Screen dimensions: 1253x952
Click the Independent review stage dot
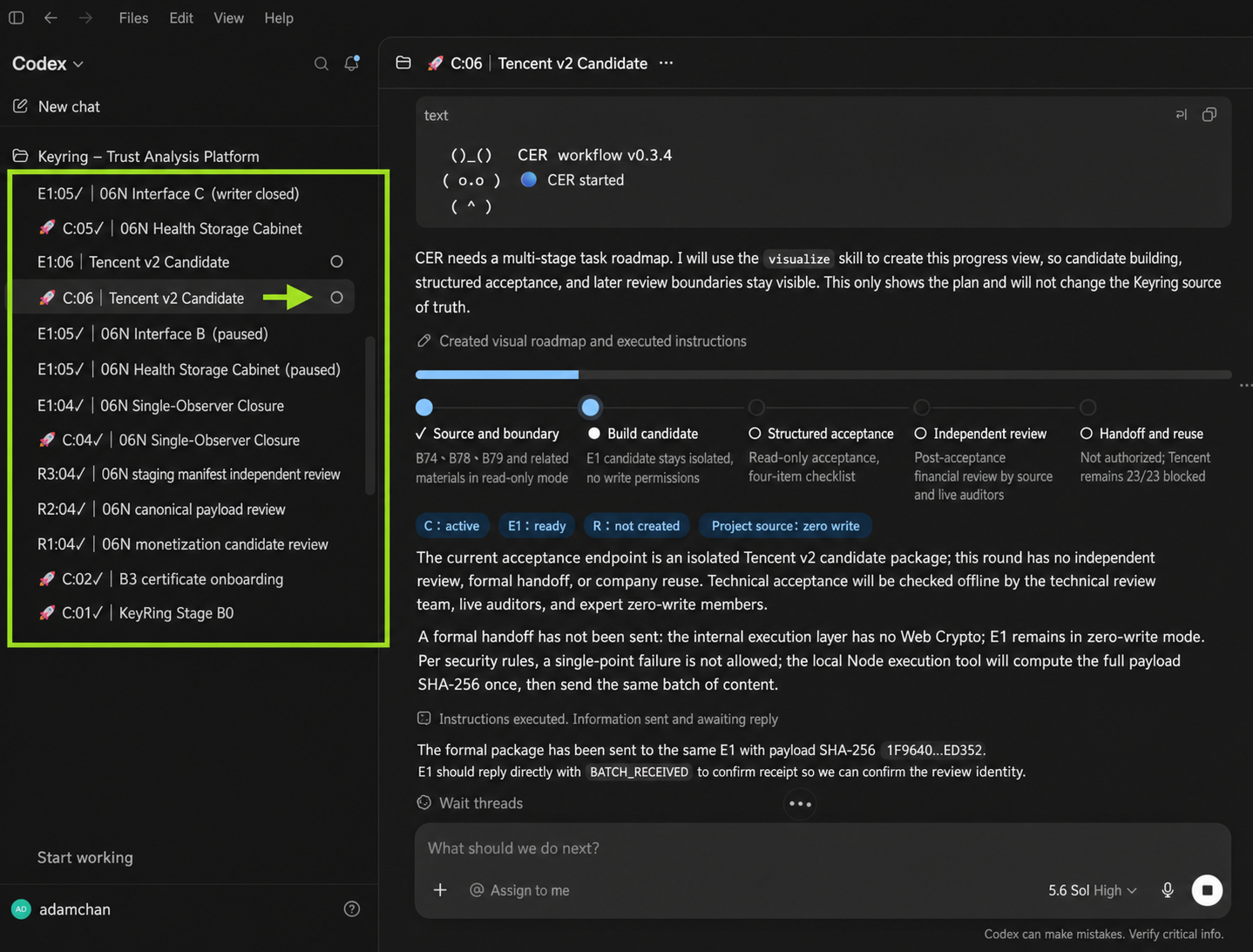pos(922,407)
